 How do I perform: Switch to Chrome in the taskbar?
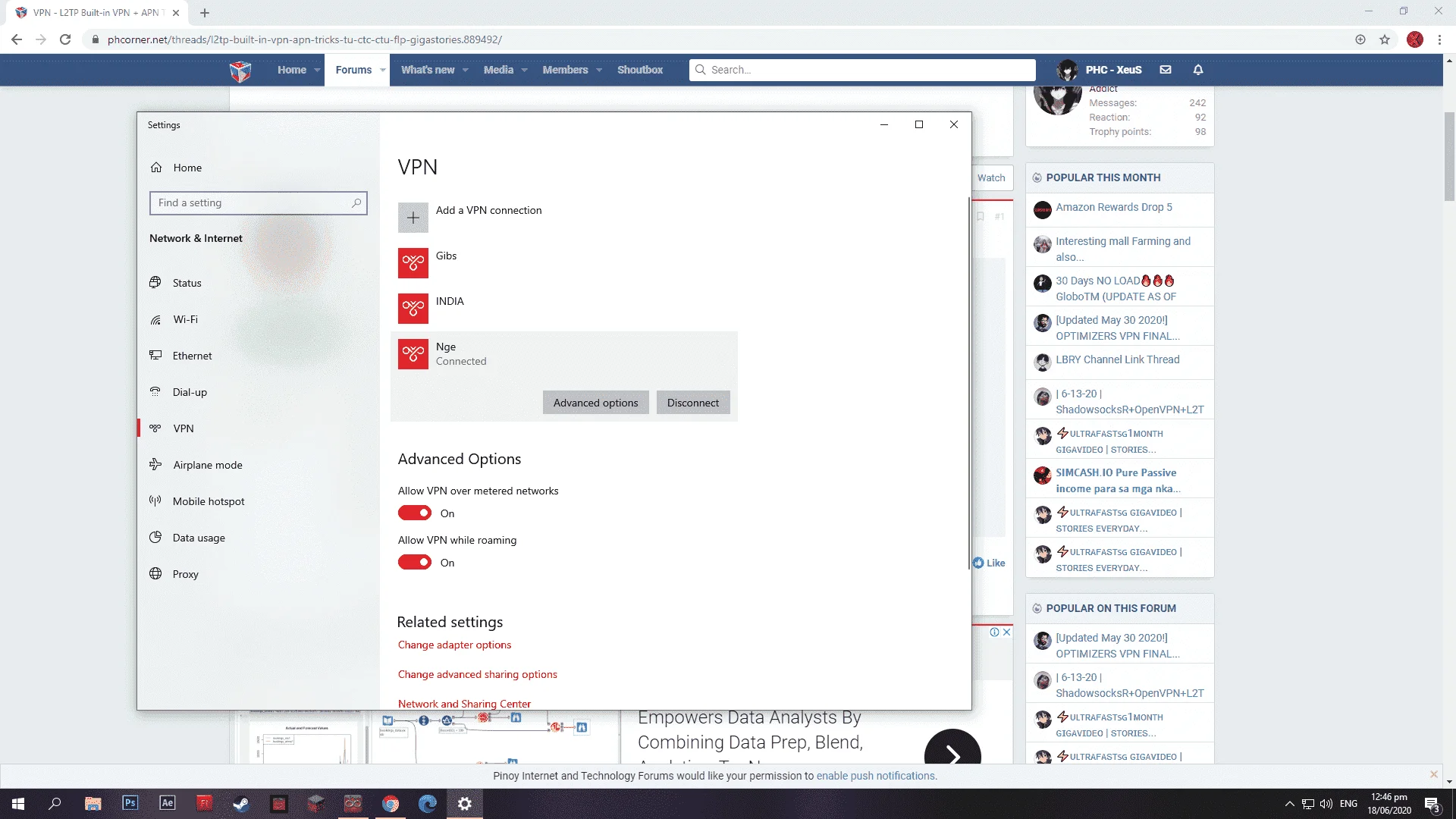(391, 804)
